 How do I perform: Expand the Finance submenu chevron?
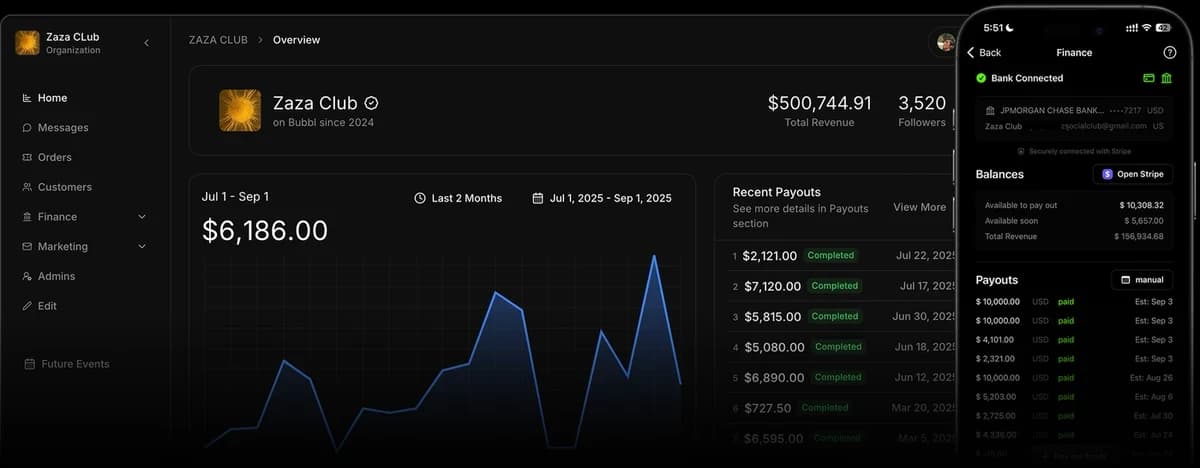coord(141,217)
